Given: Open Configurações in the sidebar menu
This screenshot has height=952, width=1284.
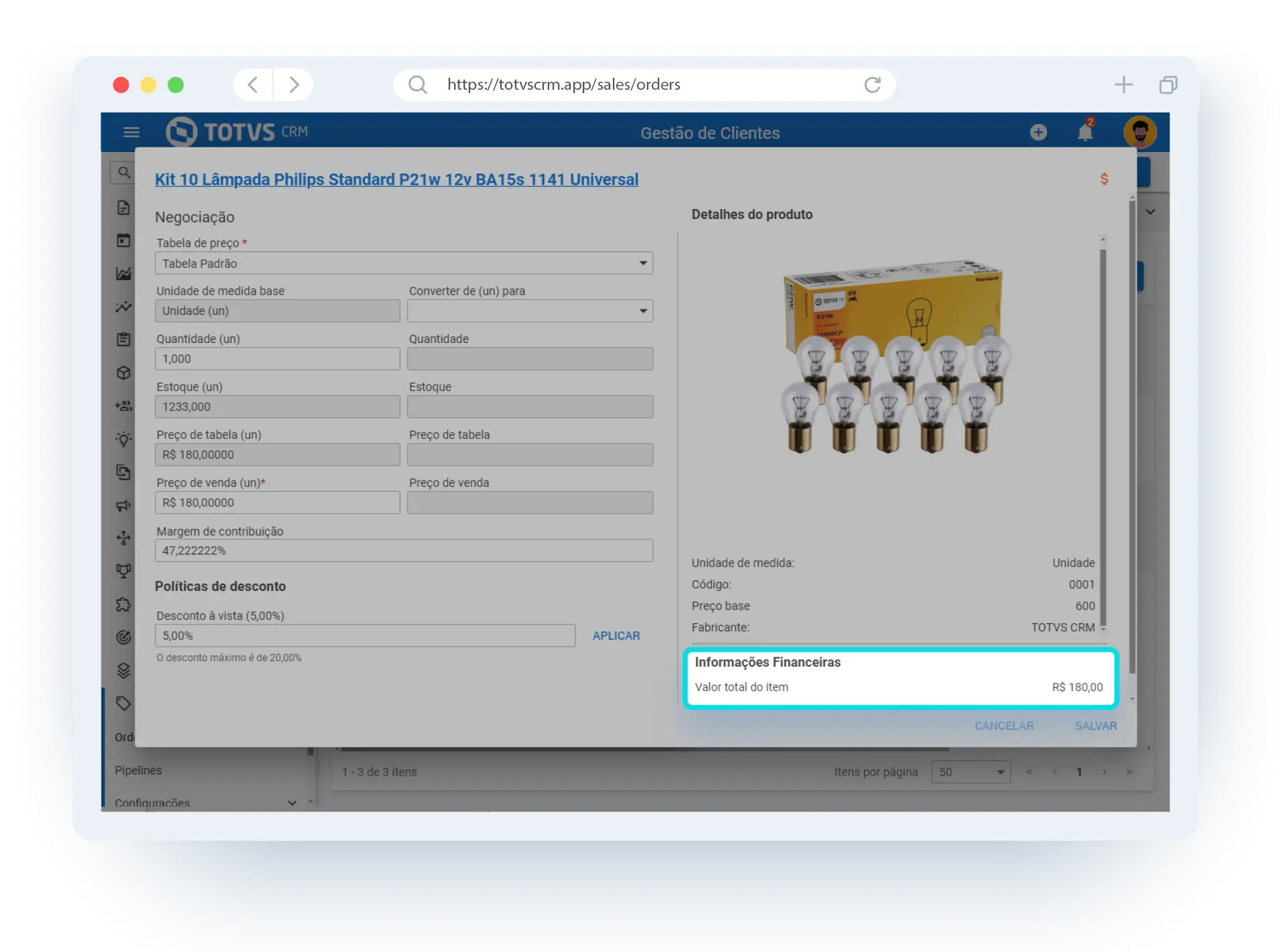Looking at the screenshot, I should tap(152, 803).
